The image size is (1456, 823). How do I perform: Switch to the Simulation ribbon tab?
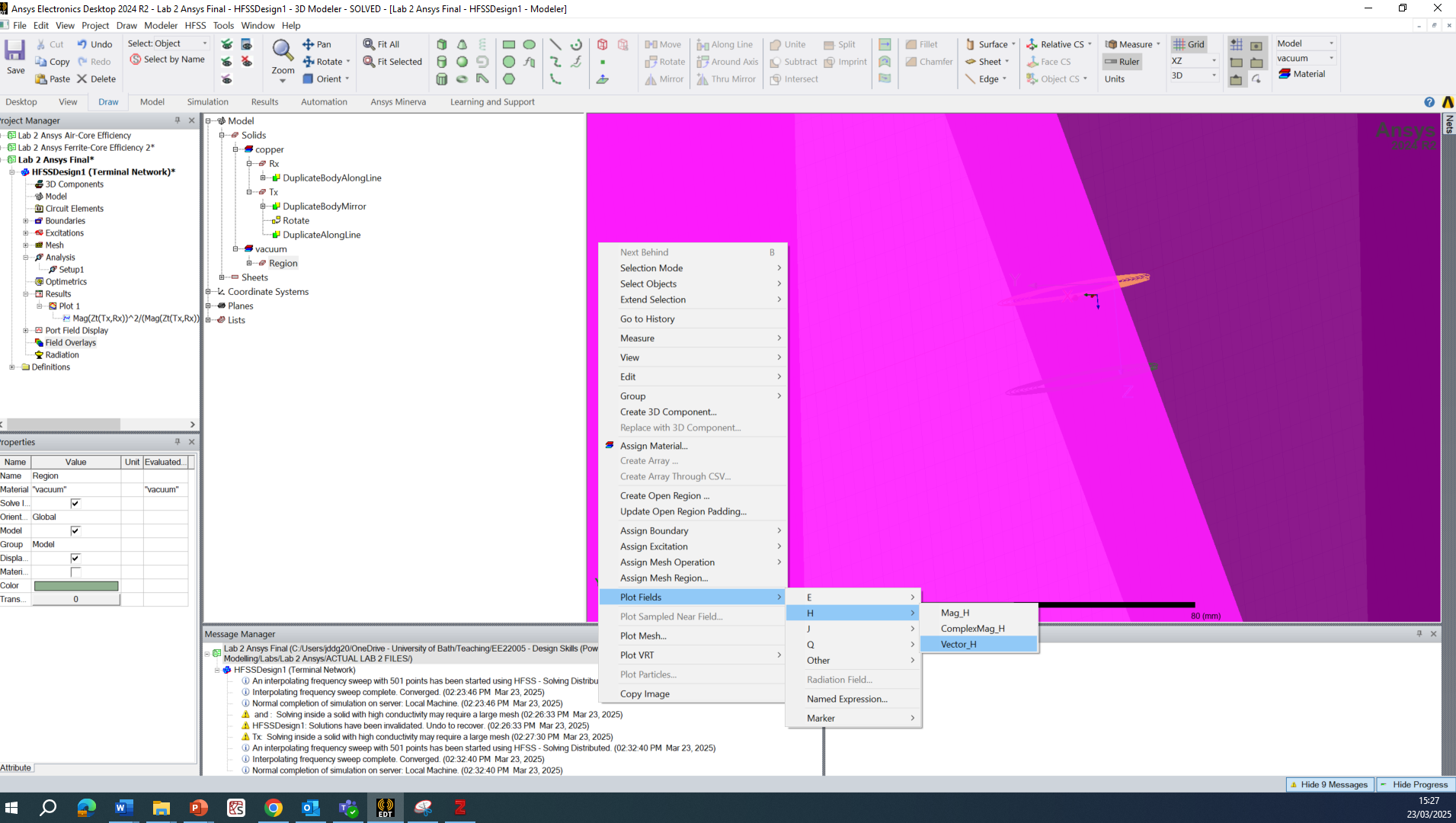point(207,101)
